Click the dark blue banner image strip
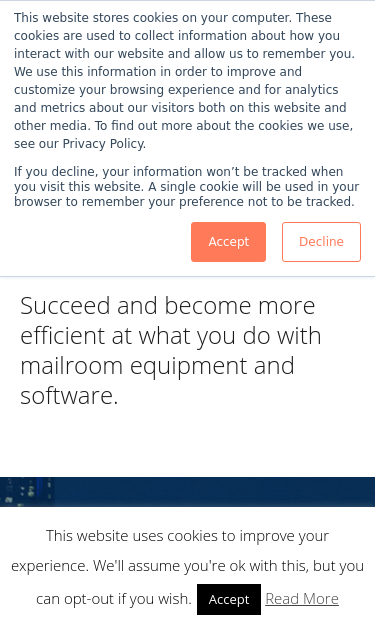Screen dimensions: 375x627 188,492
